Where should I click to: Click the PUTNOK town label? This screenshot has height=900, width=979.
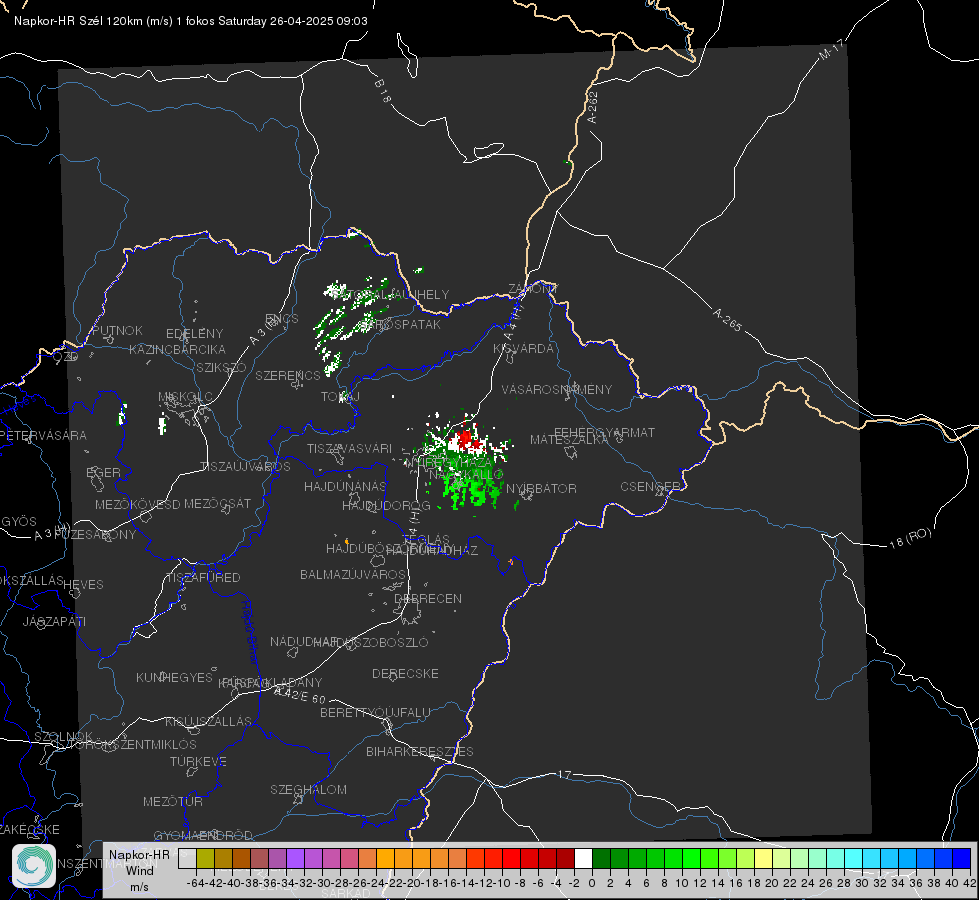pyautogui.click(x=117, y=330)
